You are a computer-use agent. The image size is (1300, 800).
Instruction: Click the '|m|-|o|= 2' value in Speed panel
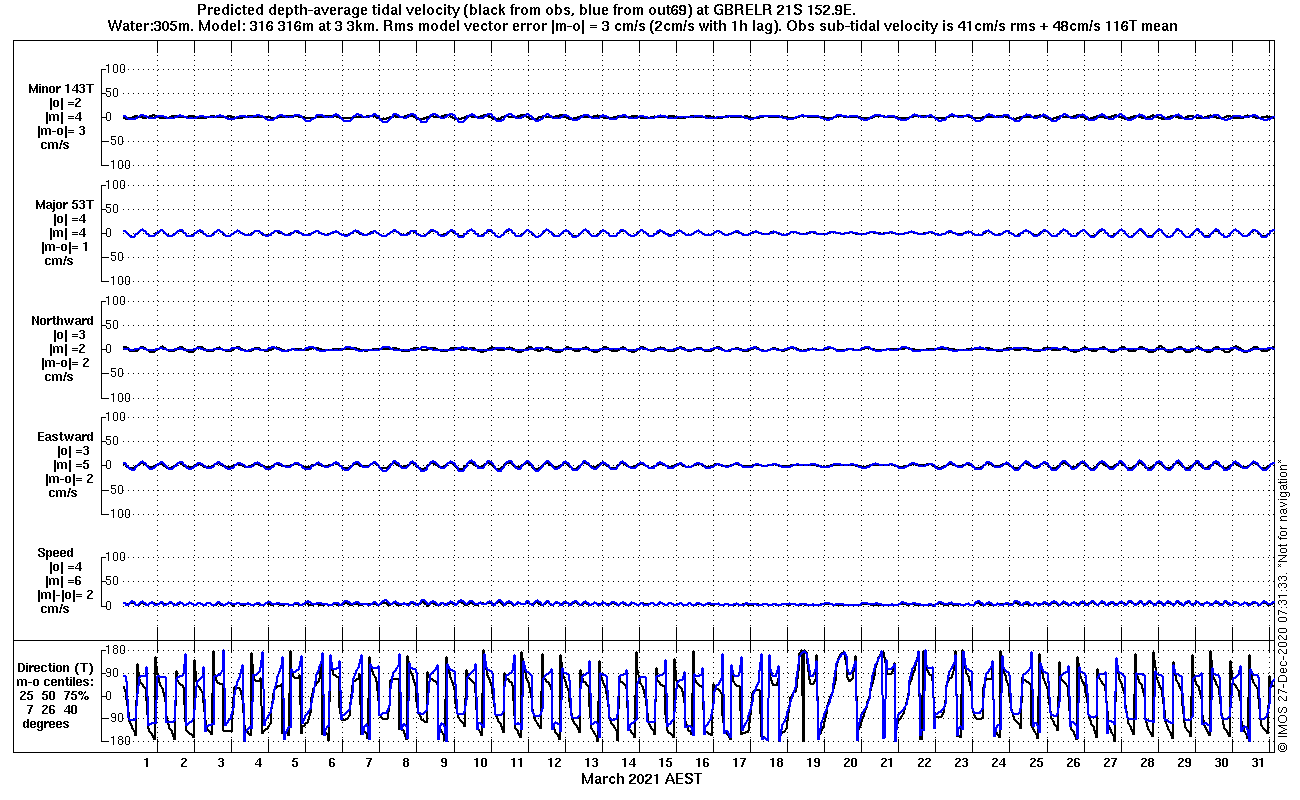coord(65,595)
